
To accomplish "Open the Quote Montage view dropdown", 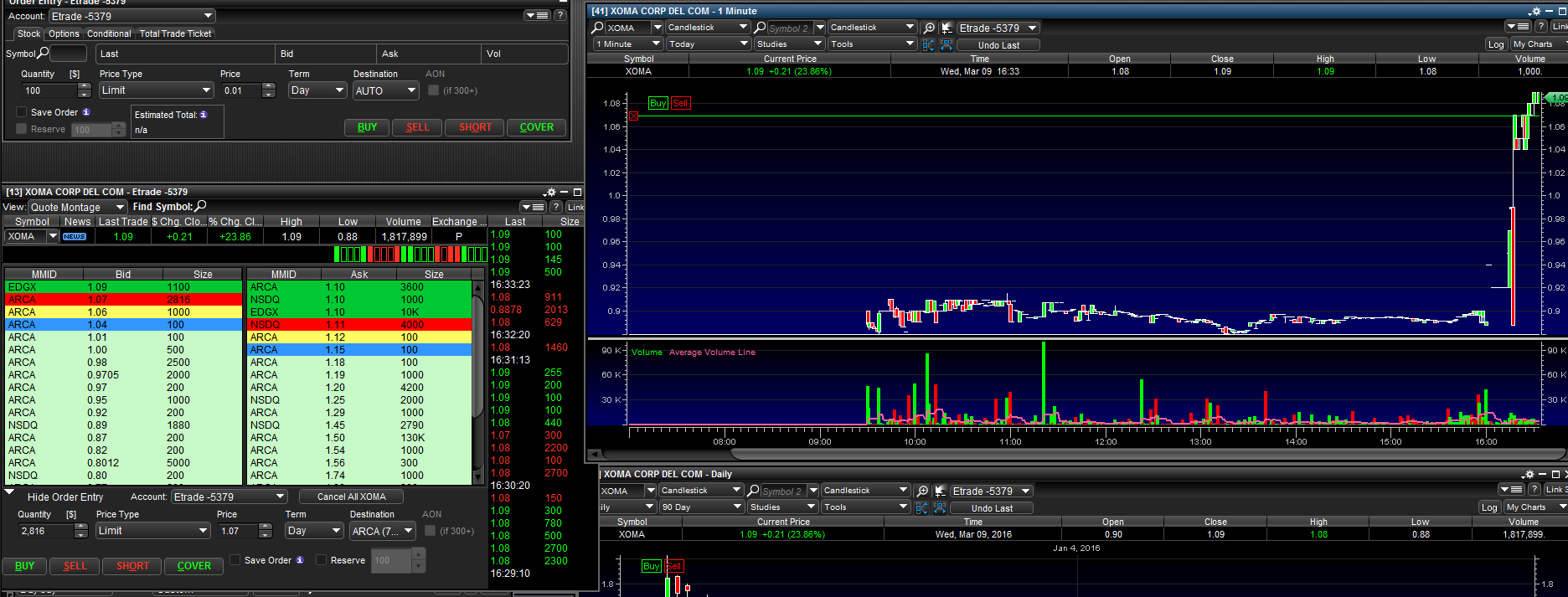I will click(x=77, y=207).
